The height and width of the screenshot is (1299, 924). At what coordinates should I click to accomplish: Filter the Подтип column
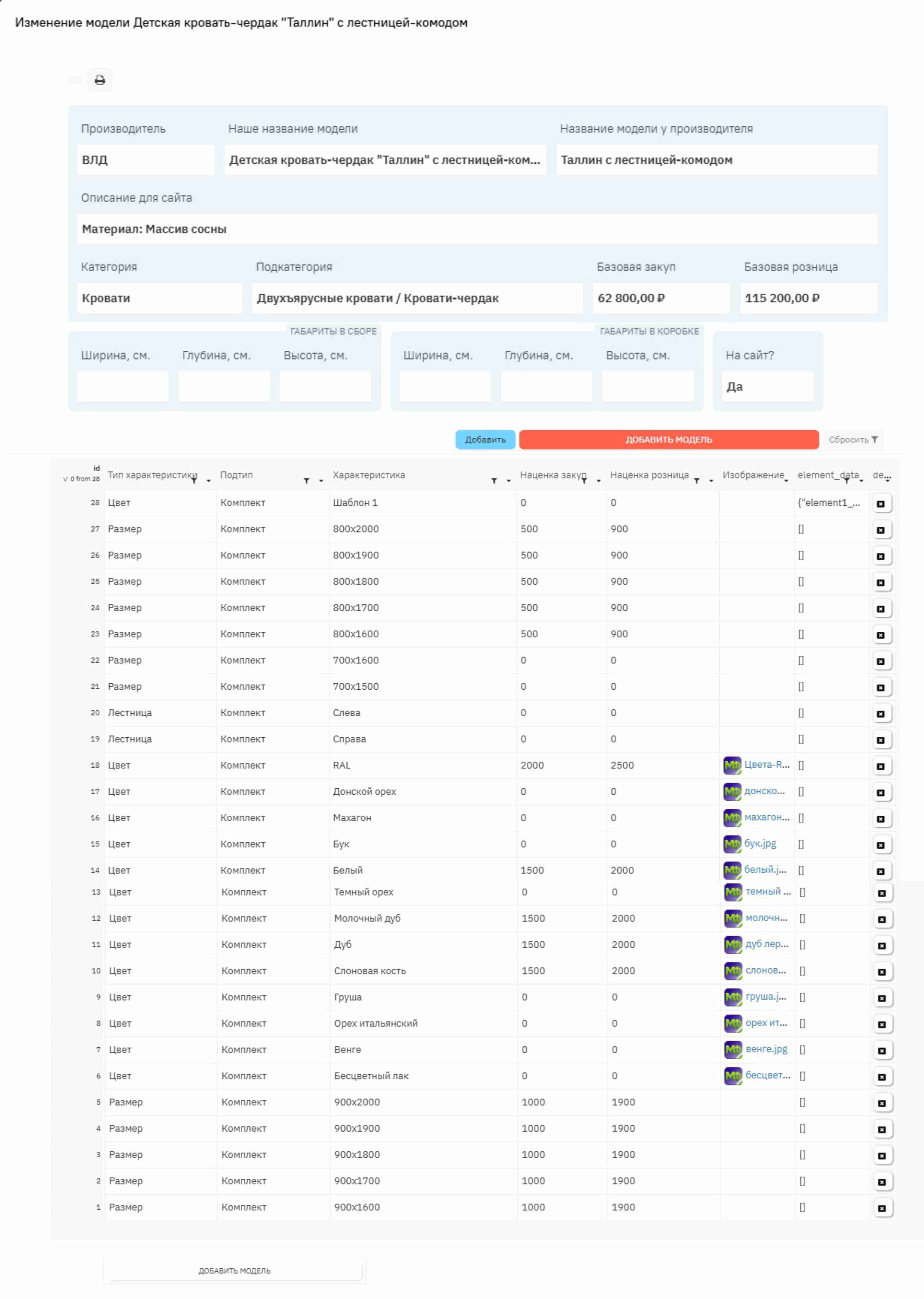306,481
